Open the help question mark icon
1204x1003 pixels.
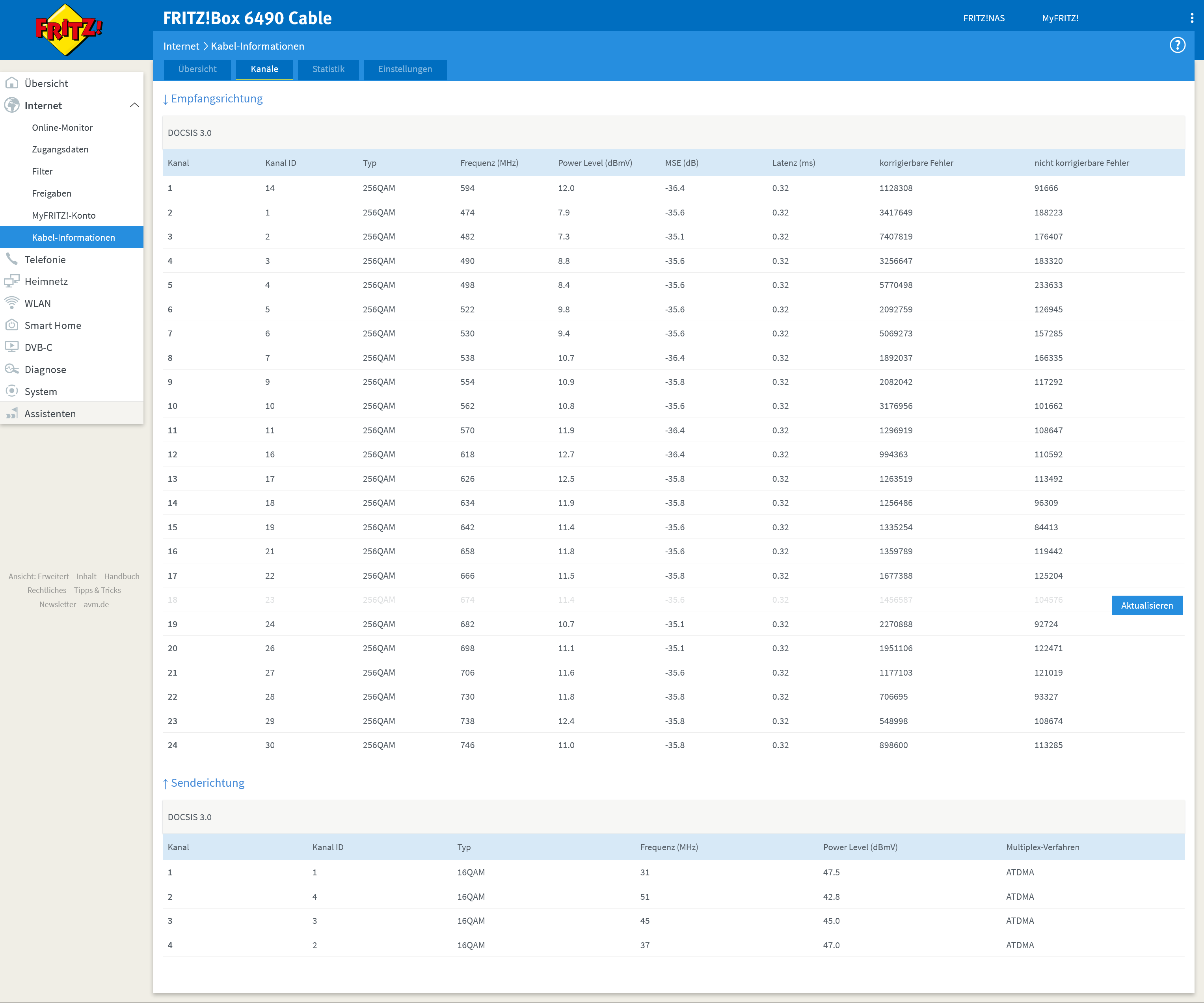point(1177,45)
